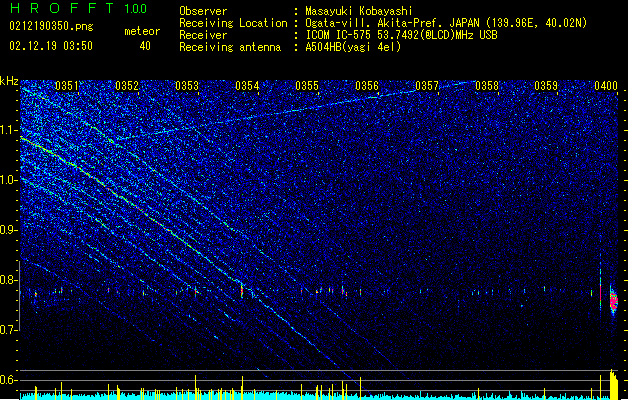
Task: Click the 0.9 kHz axis label
Action: click(x=9, y=230)
